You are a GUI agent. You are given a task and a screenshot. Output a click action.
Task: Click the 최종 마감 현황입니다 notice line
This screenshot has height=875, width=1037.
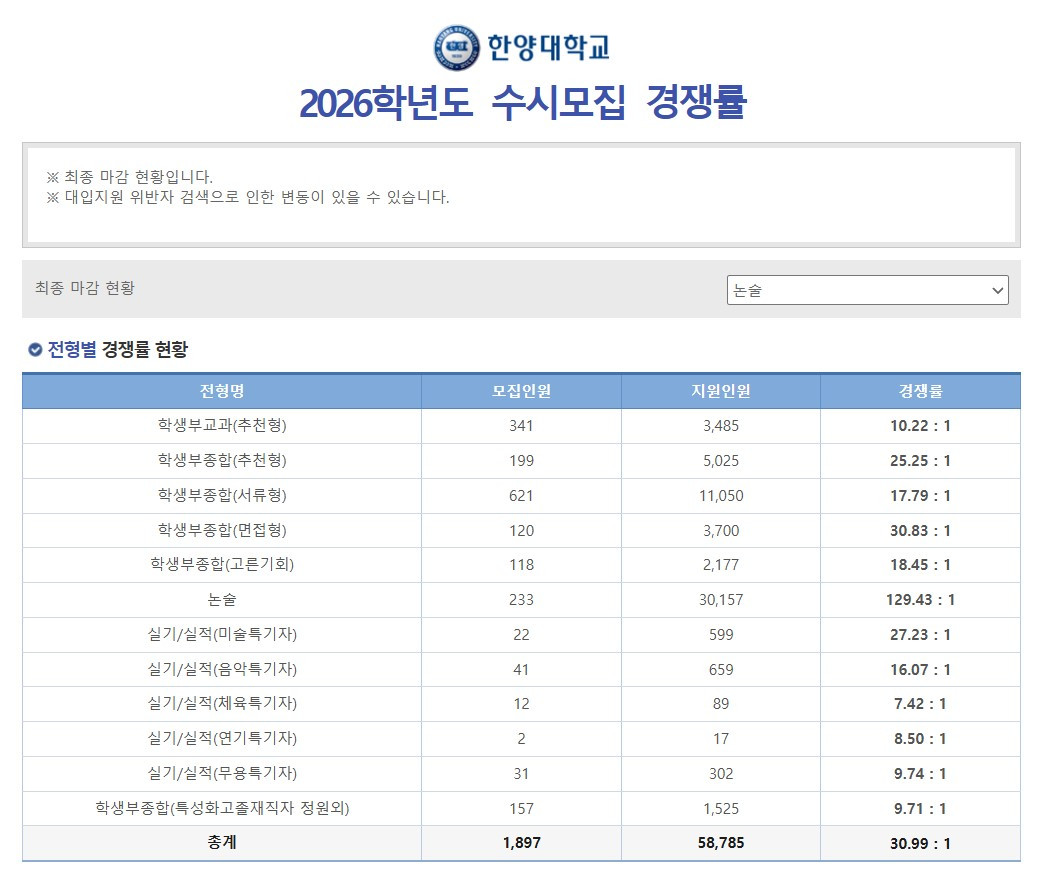coord(129,177)
